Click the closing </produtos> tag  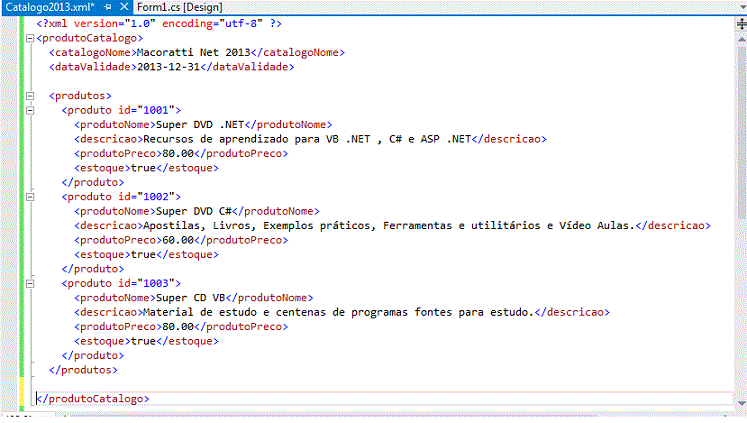click(x=83, y=370)
